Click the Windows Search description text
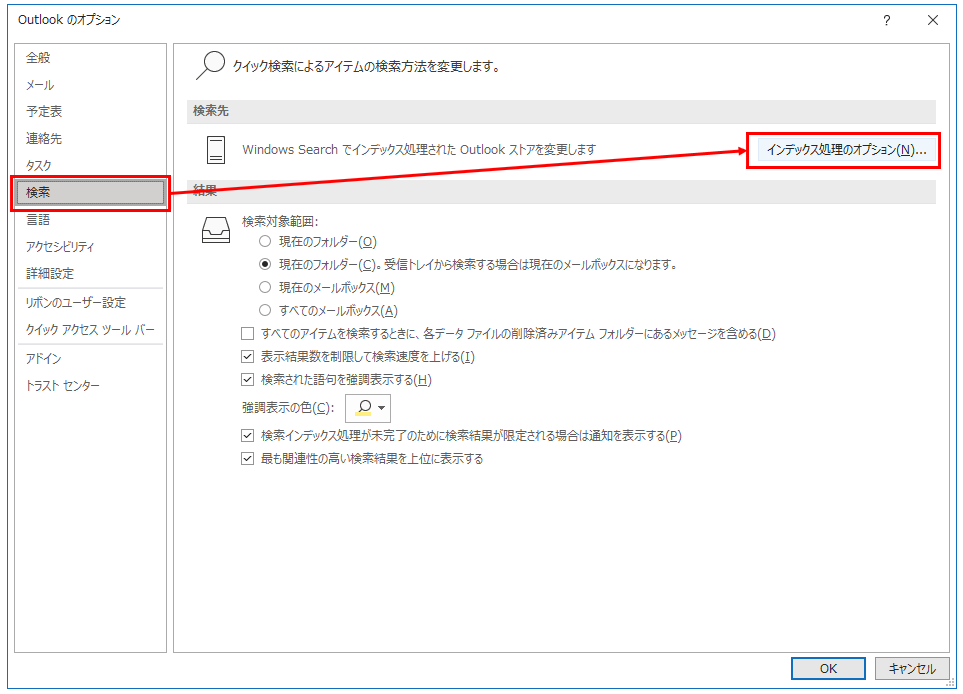963x694 pixels. point(419,149)
